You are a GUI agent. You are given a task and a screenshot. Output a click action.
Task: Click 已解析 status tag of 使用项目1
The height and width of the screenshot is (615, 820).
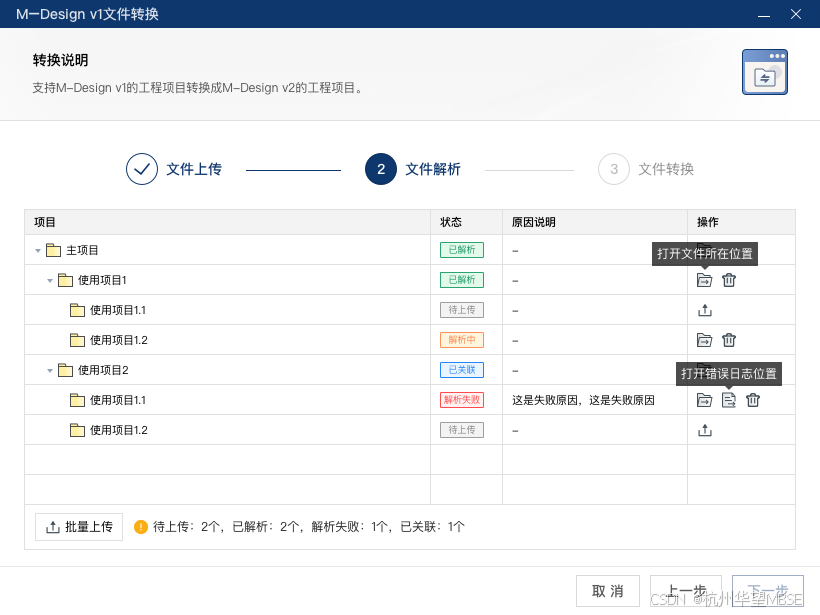click(x=462, y=280)
